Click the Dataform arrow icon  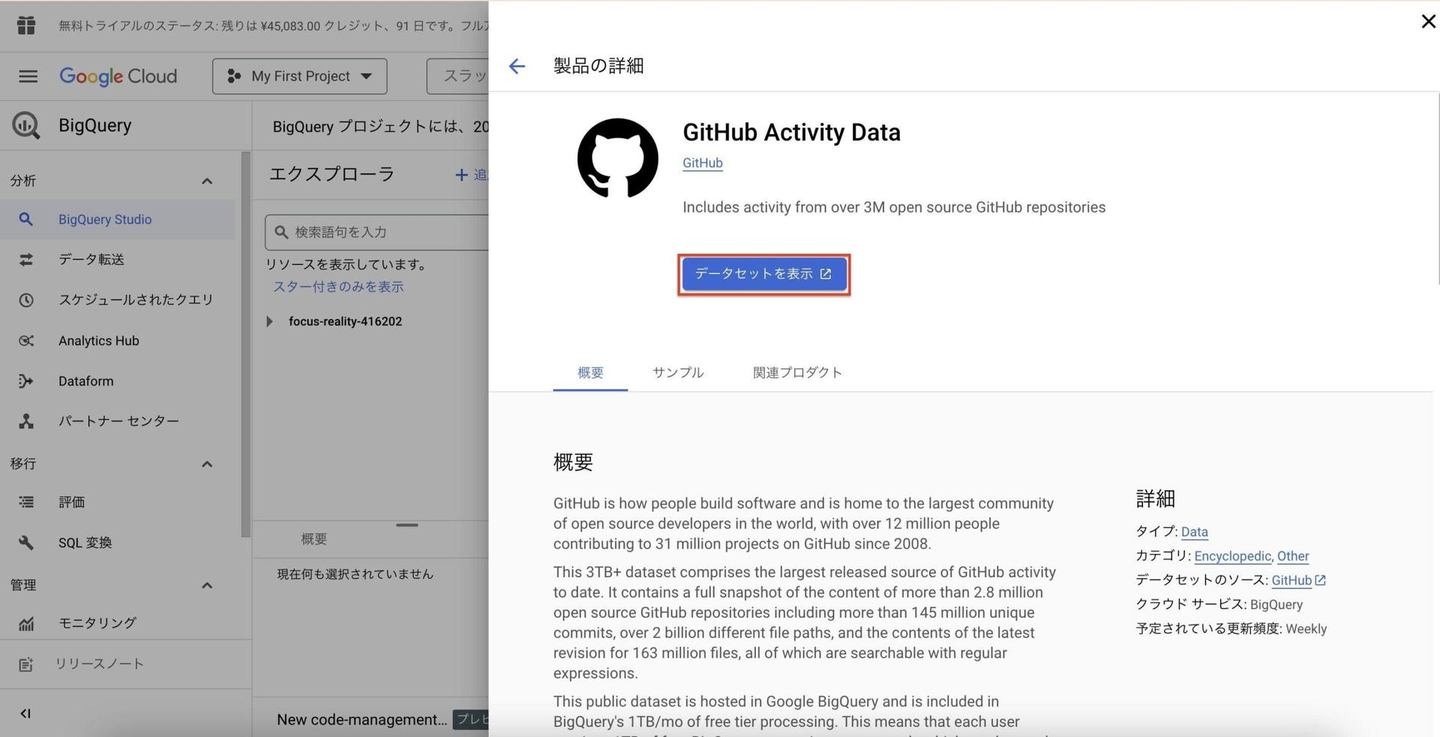26,381
